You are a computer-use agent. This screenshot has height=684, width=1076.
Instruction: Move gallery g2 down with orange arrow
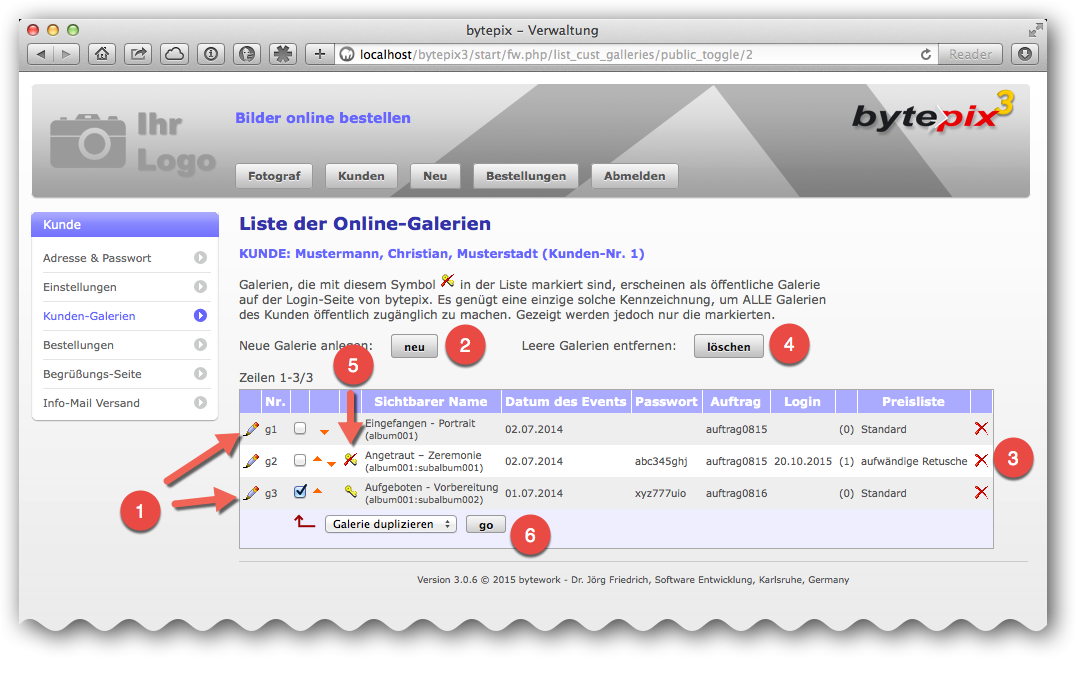(331, 464)
